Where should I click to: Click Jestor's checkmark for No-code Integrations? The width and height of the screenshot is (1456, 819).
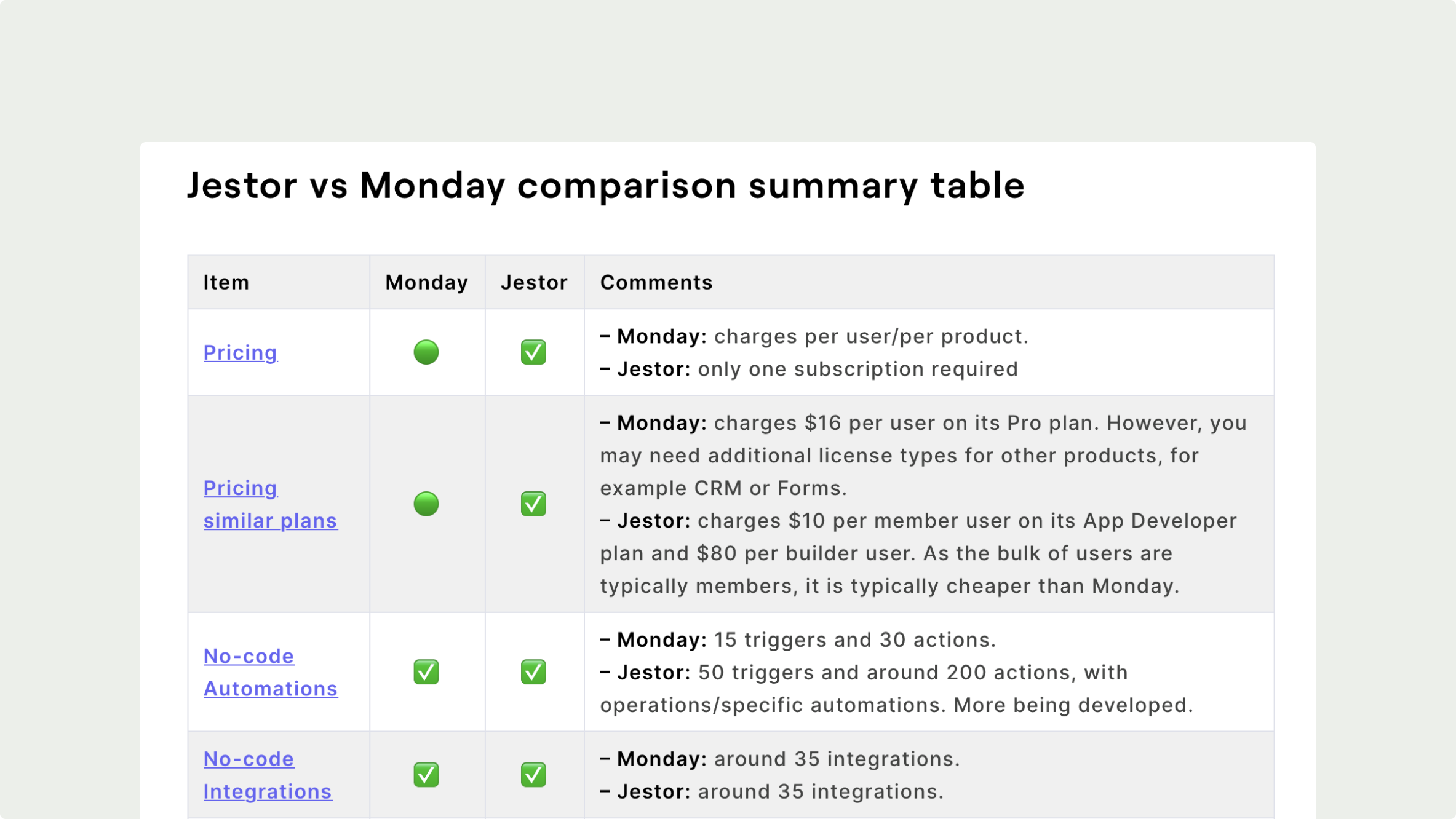pos(533,775)
